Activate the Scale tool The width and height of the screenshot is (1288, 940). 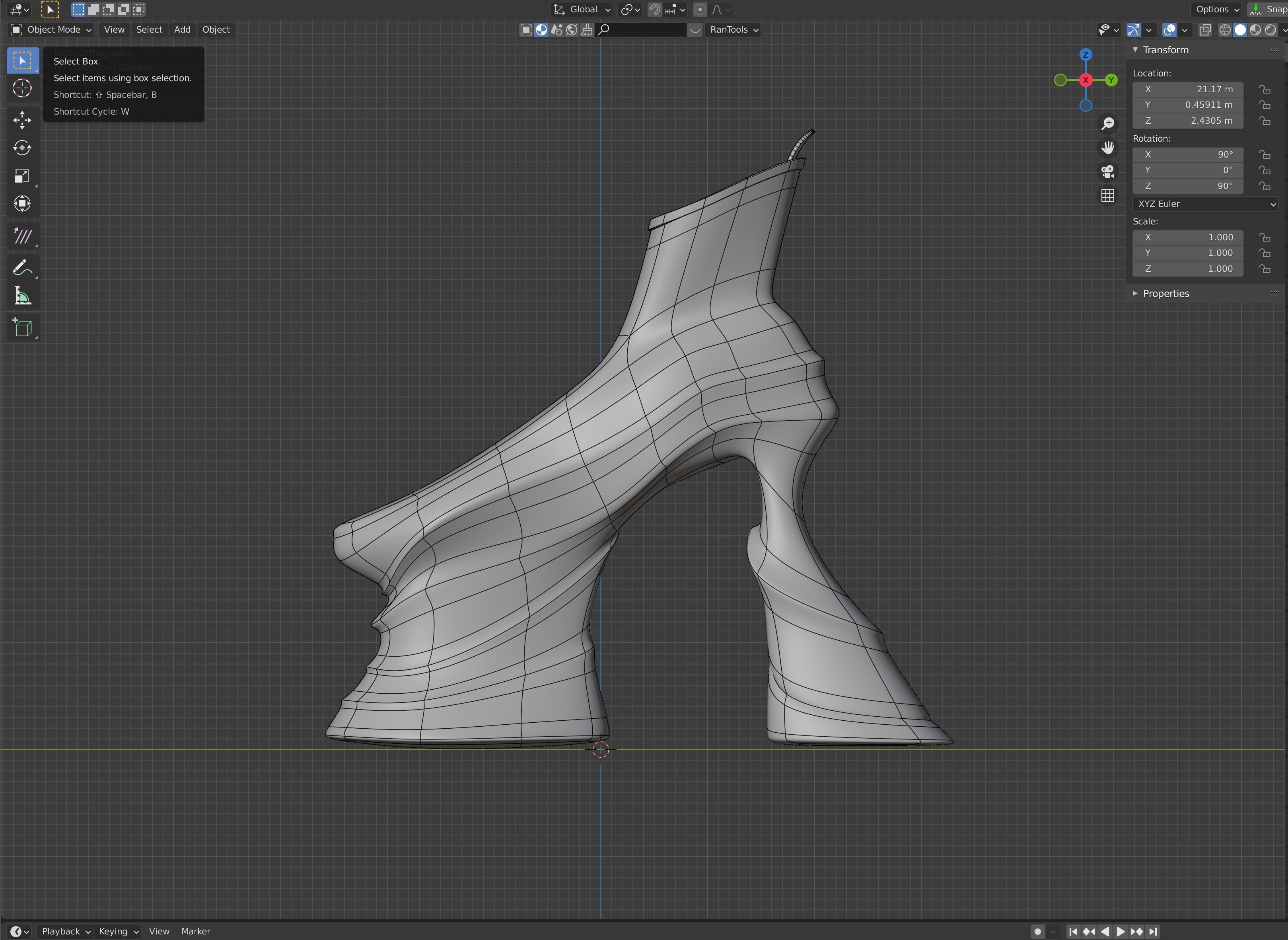[x=22, y=176]
